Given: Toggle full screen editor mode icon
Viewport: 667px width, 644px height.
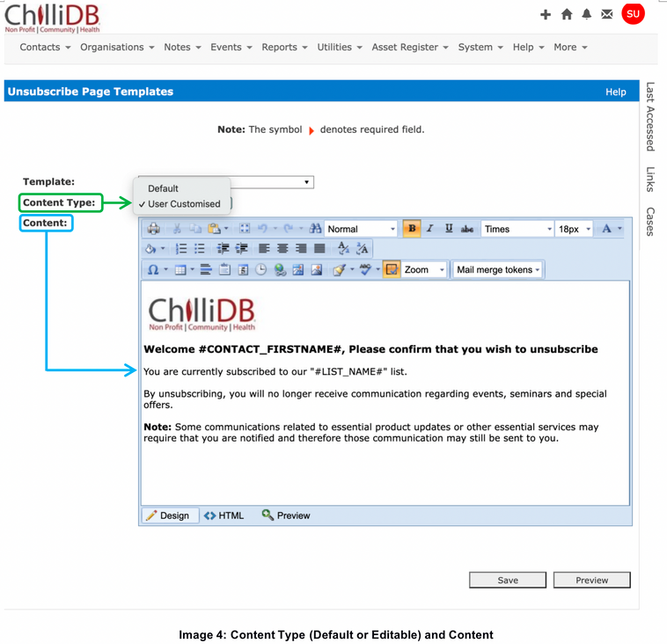Looking at the screenshot, I should [x=245, y=229].
